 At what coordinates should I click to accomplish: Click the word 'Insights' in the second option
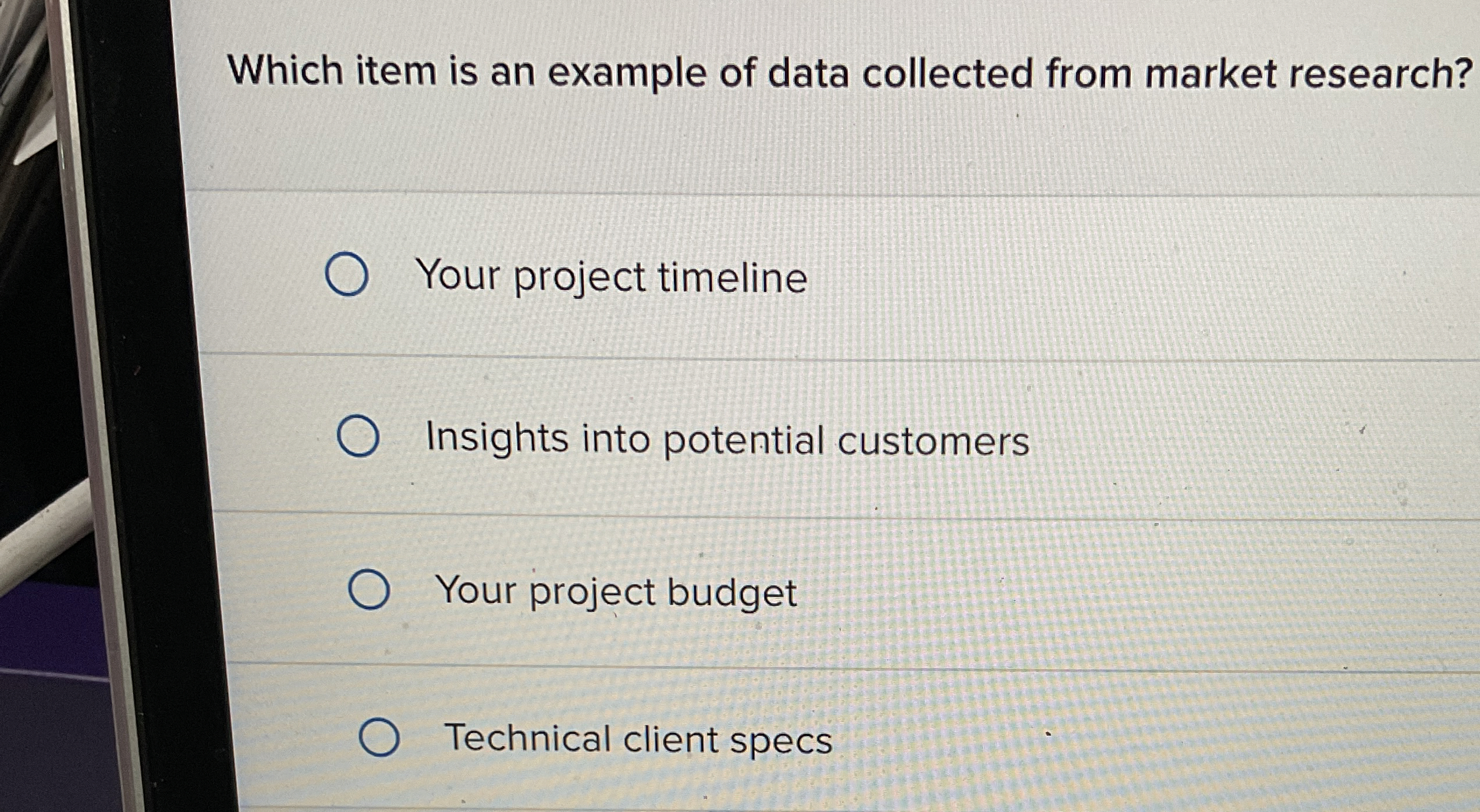click(x=497, y=437)
